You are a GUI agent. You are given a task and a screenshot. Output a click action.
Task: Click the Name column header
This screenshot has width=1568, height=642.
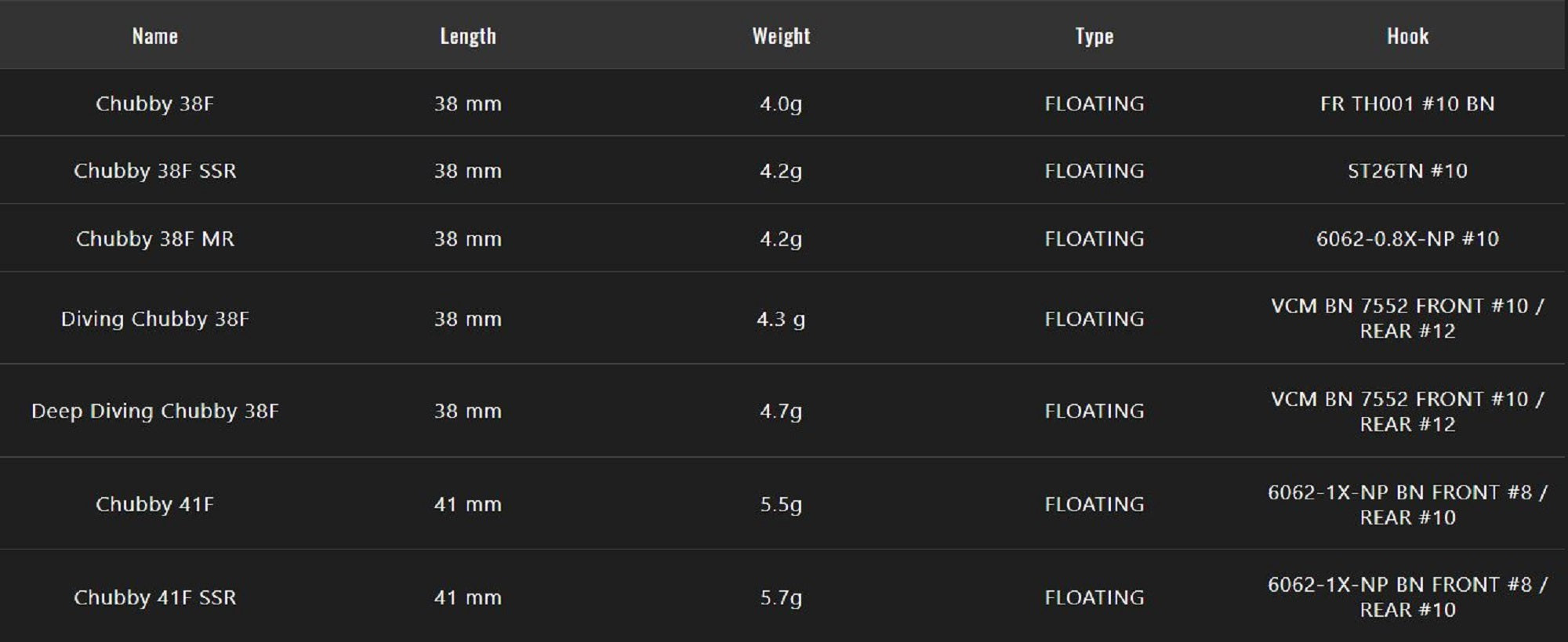click(154, 36)
